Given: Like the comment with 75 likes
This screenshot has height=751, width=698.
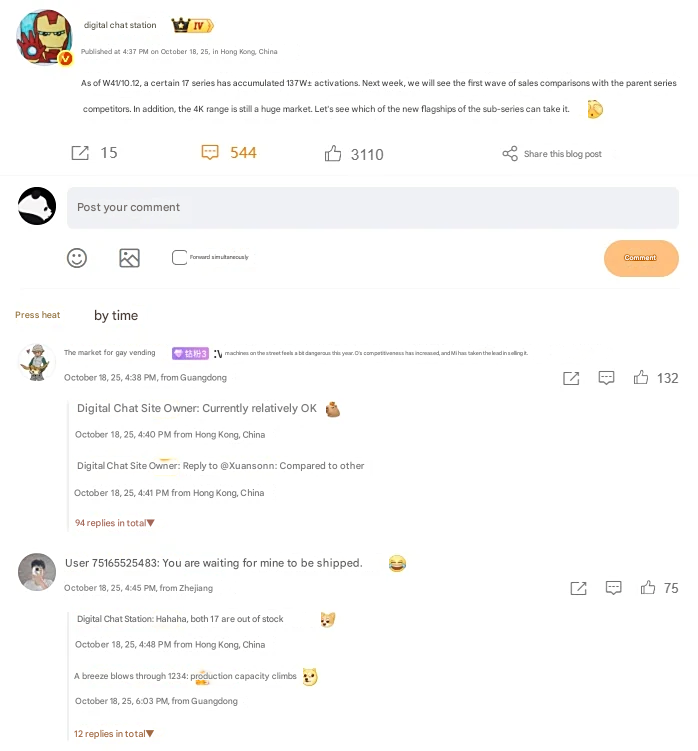Looking at the screenshot, I should click(648, 588).
